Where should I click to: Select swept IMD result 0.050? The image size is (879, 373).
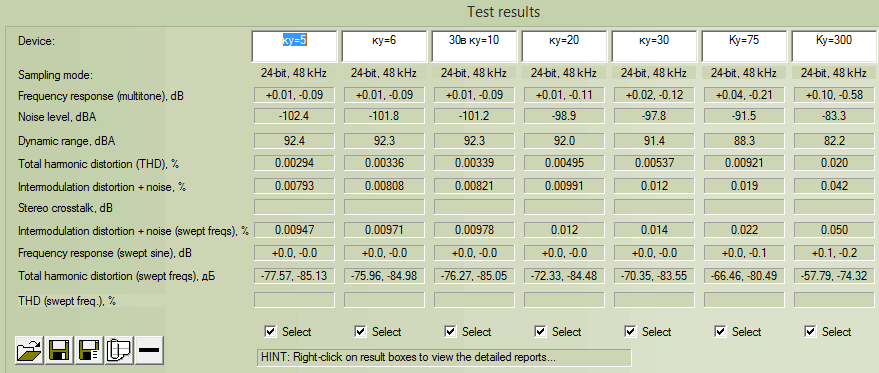834,229
